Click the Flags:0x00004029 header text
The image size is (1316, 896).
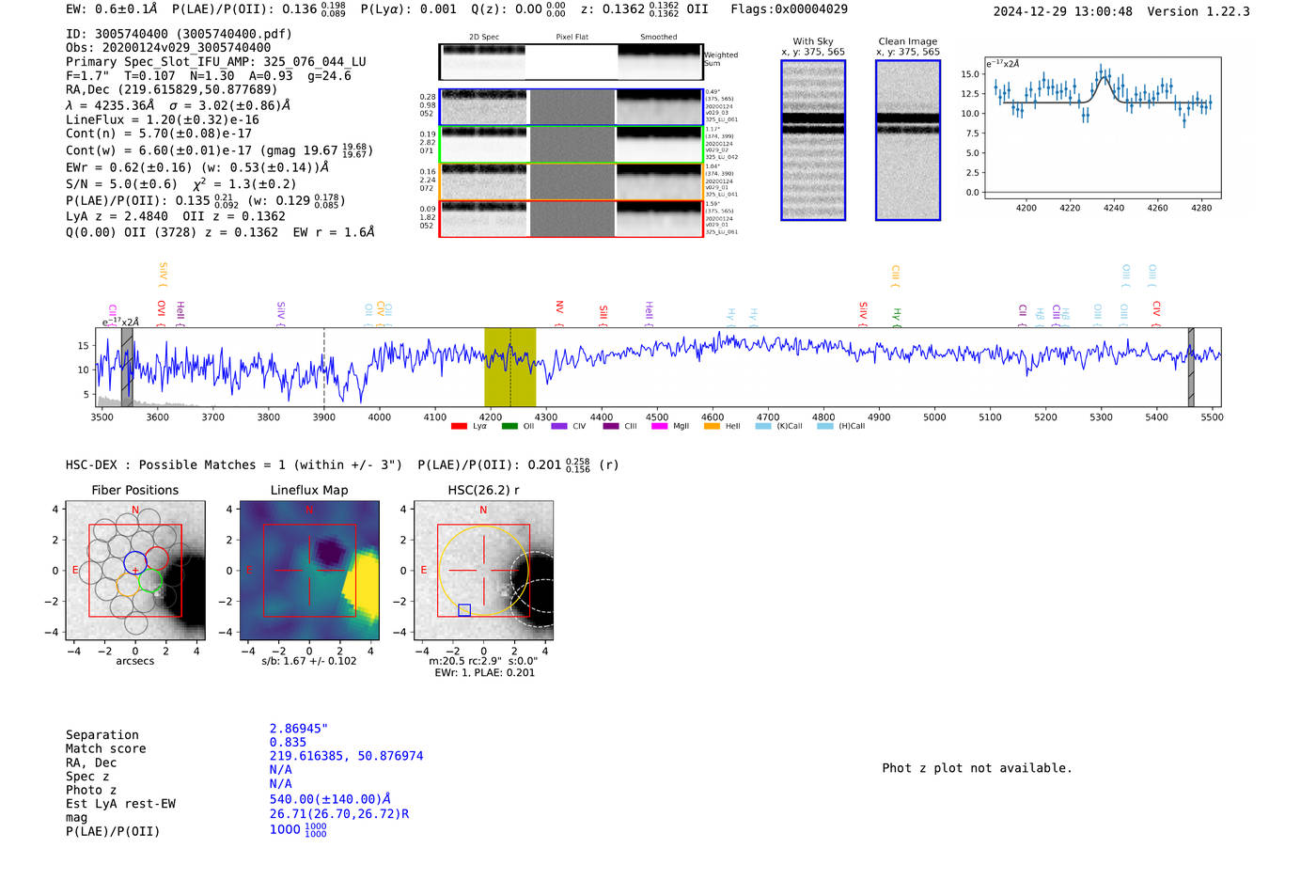[789, 9]
